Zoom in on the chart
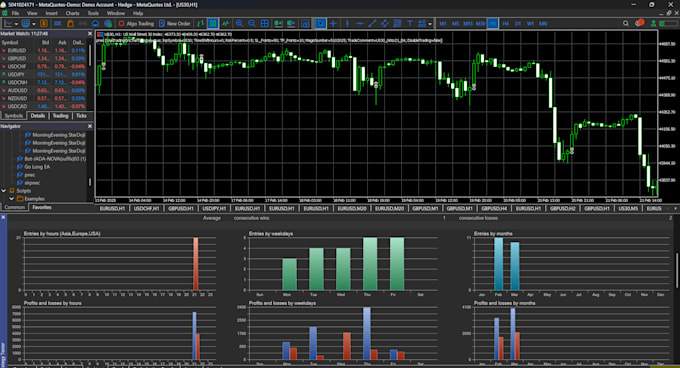 coord(239,23)
